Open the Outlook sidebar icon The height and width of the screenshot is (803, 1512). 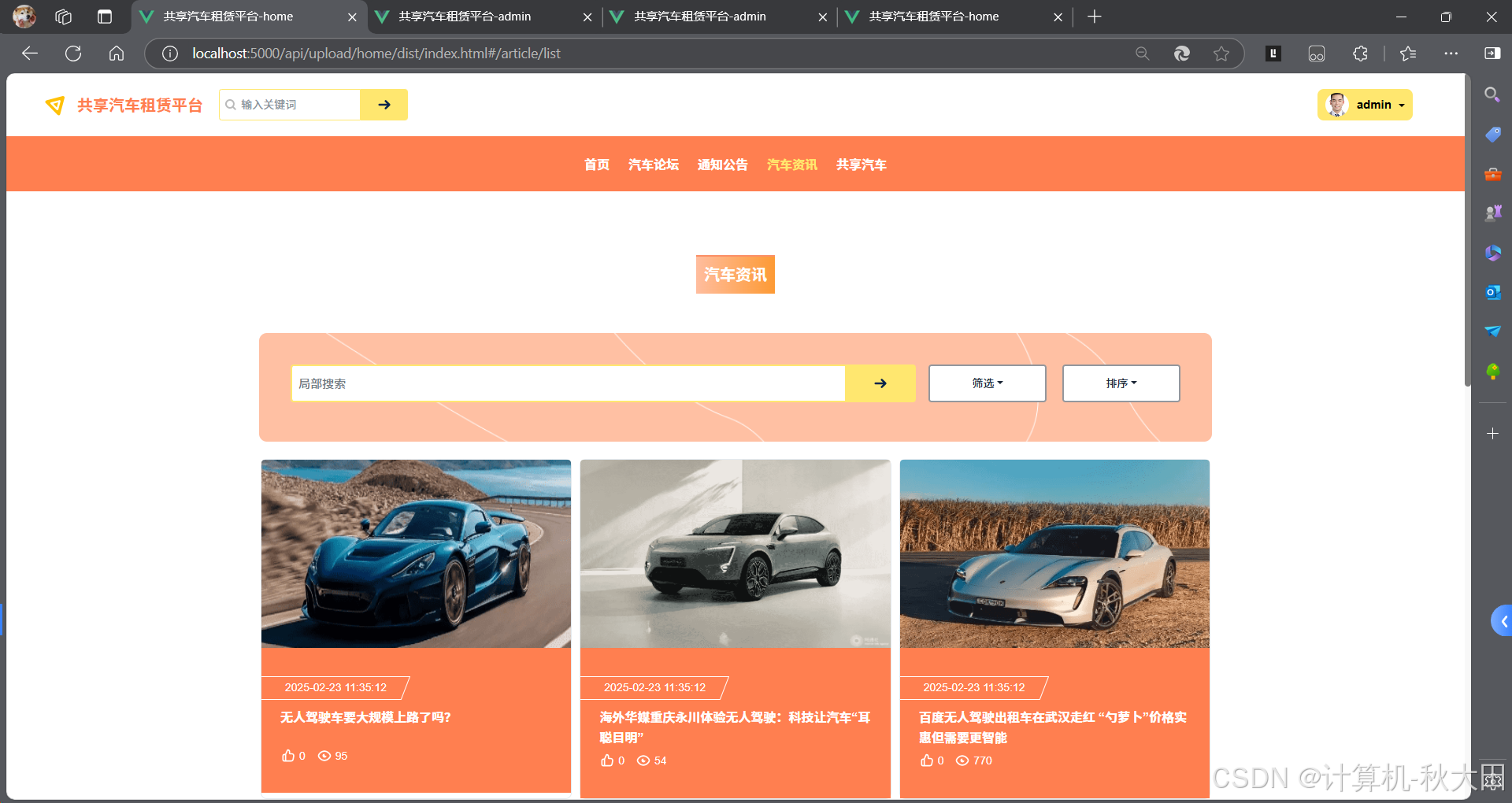pos(1492,292)
